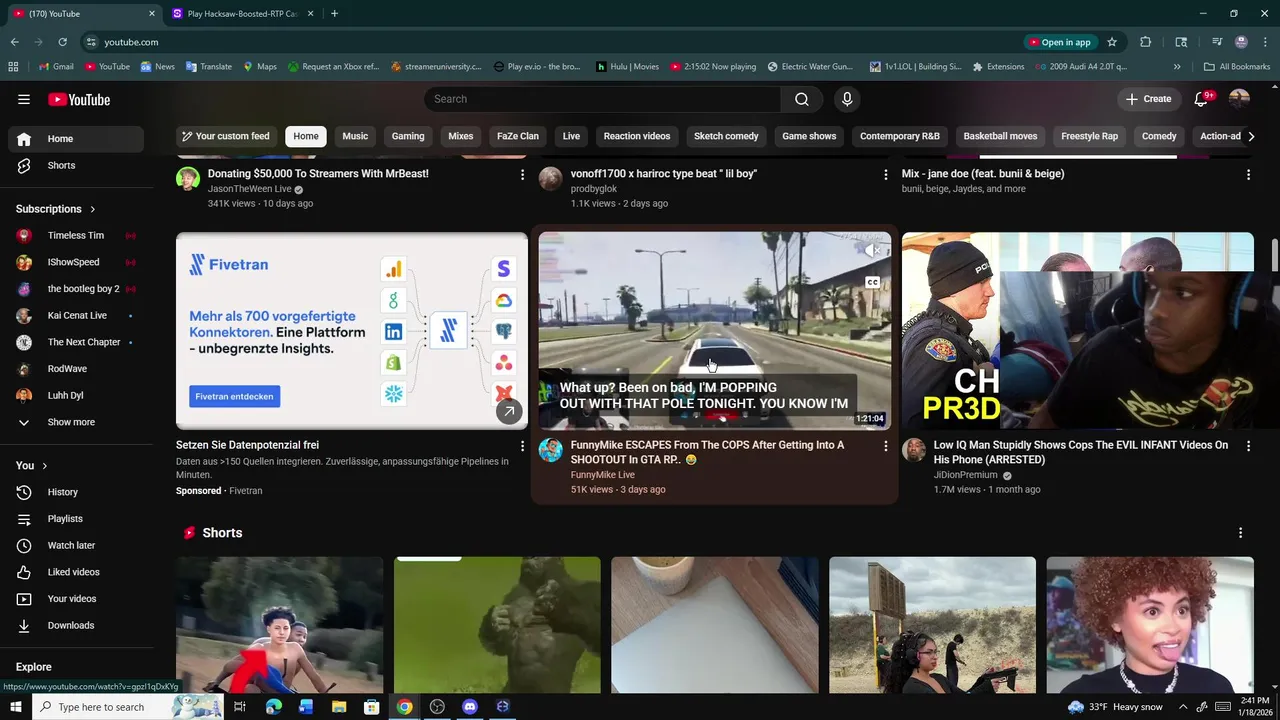This screenshot has height=720, width=1280.
Task: Open Chrome extensions puzzle icon
Action: [x=1146, y=42]
